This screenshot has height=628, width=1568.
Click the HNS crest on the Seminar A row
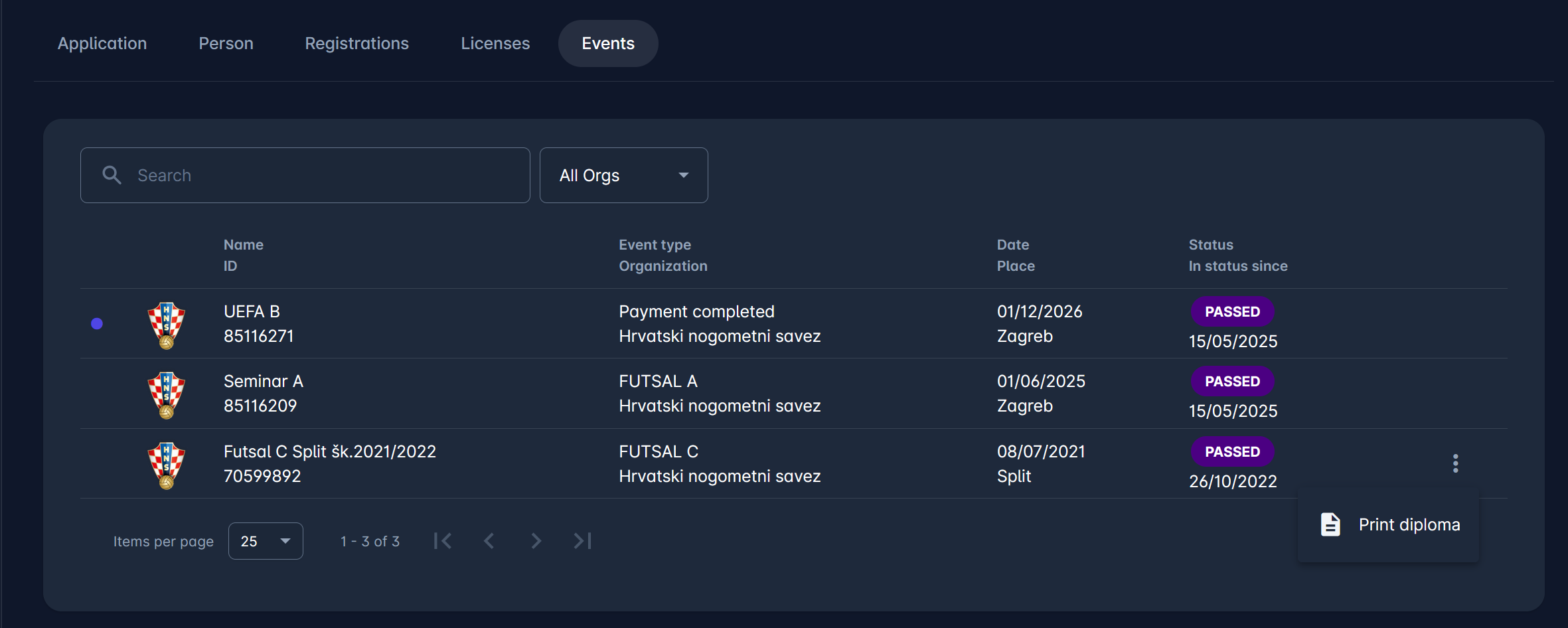(x=167, y=394)
